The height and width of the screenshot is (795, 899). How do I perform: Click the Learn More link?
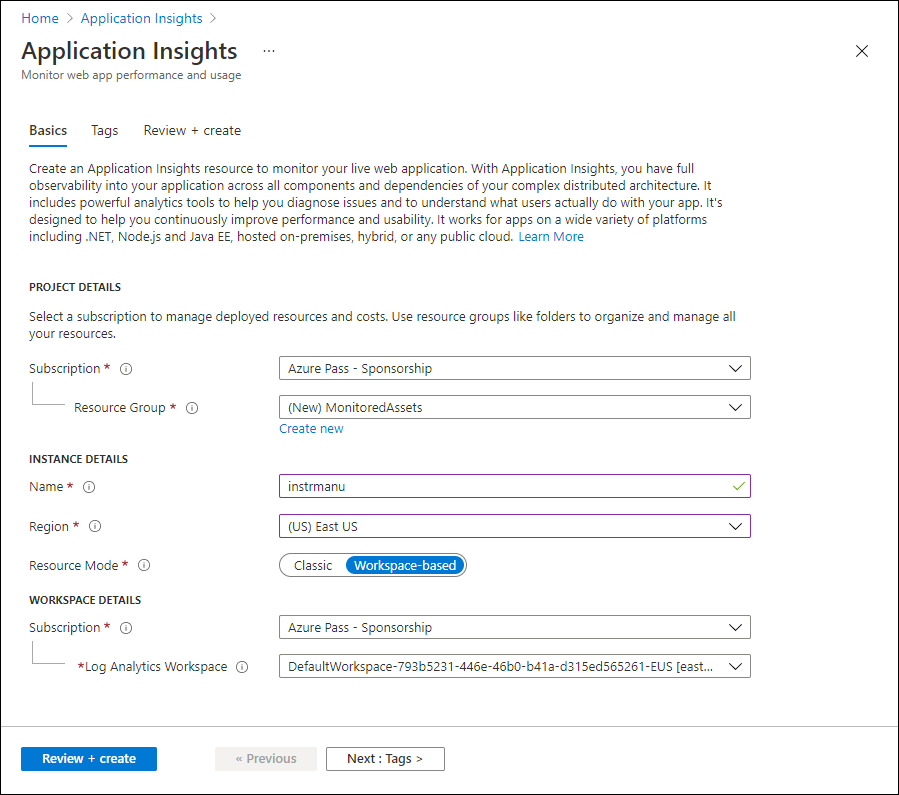tap(550, 236)
